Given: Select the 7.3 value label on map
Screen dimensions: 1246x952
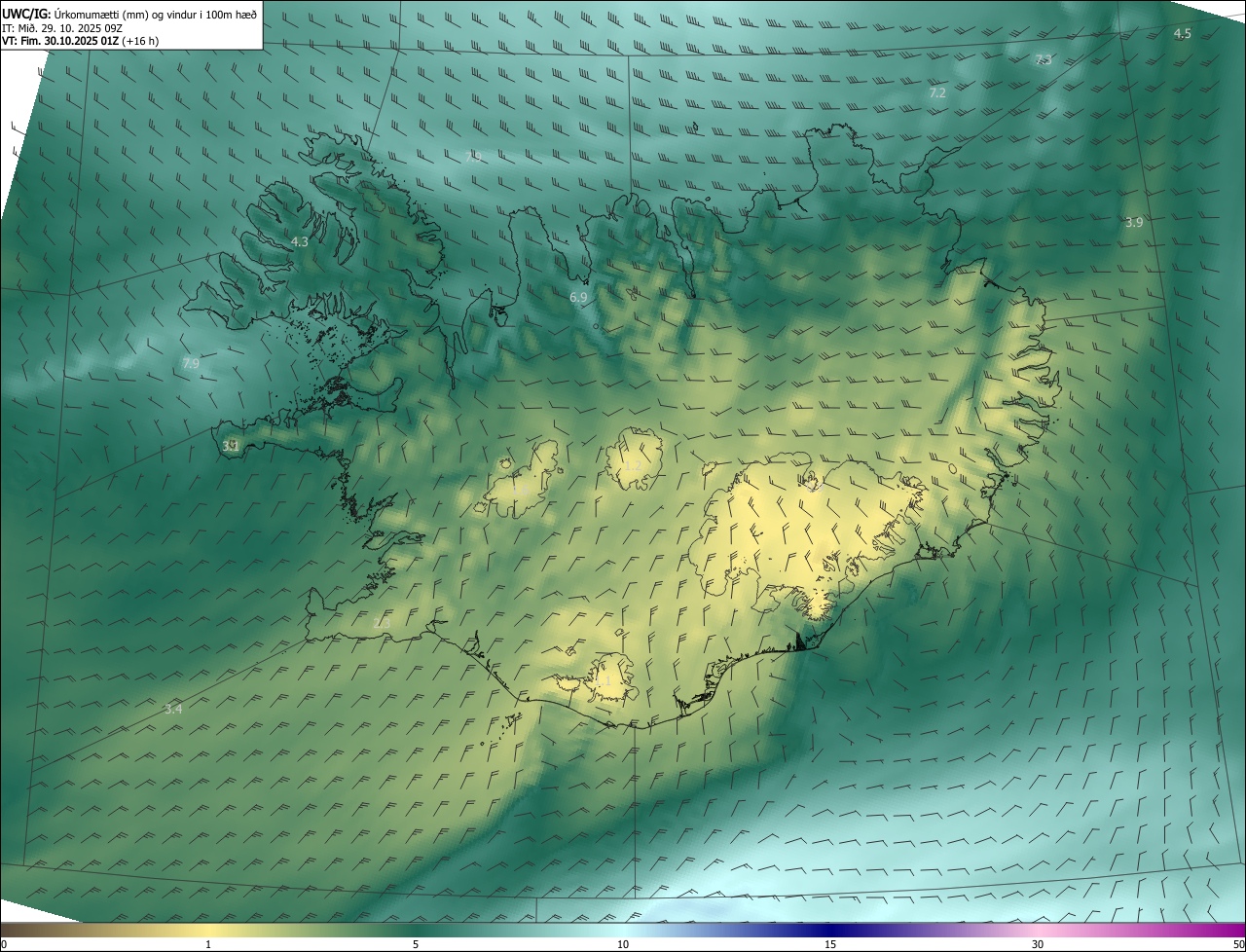Looking at the screenshot, I should (x=1043, y=59).
